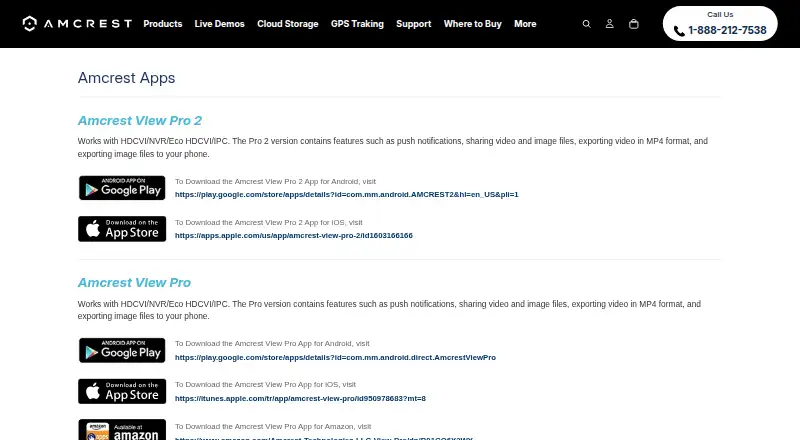Open the itunes.apple.com amcrest-view-pro link
This screenshot has width=800, height=440.
(300, 398)
